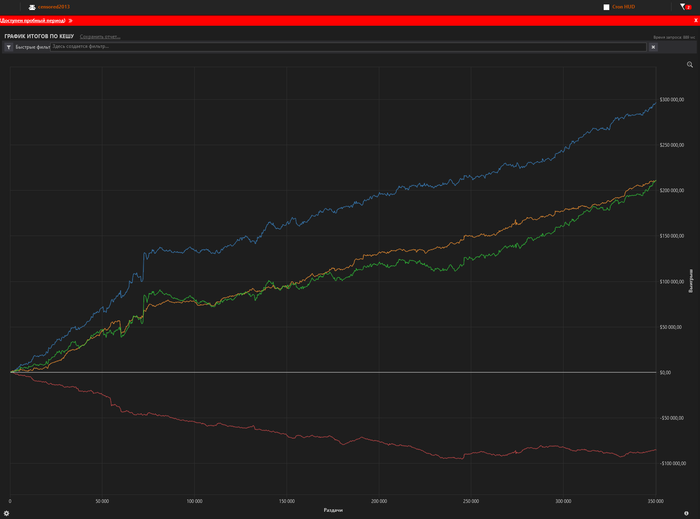Open the censored2013 player name

click(54, 7)
